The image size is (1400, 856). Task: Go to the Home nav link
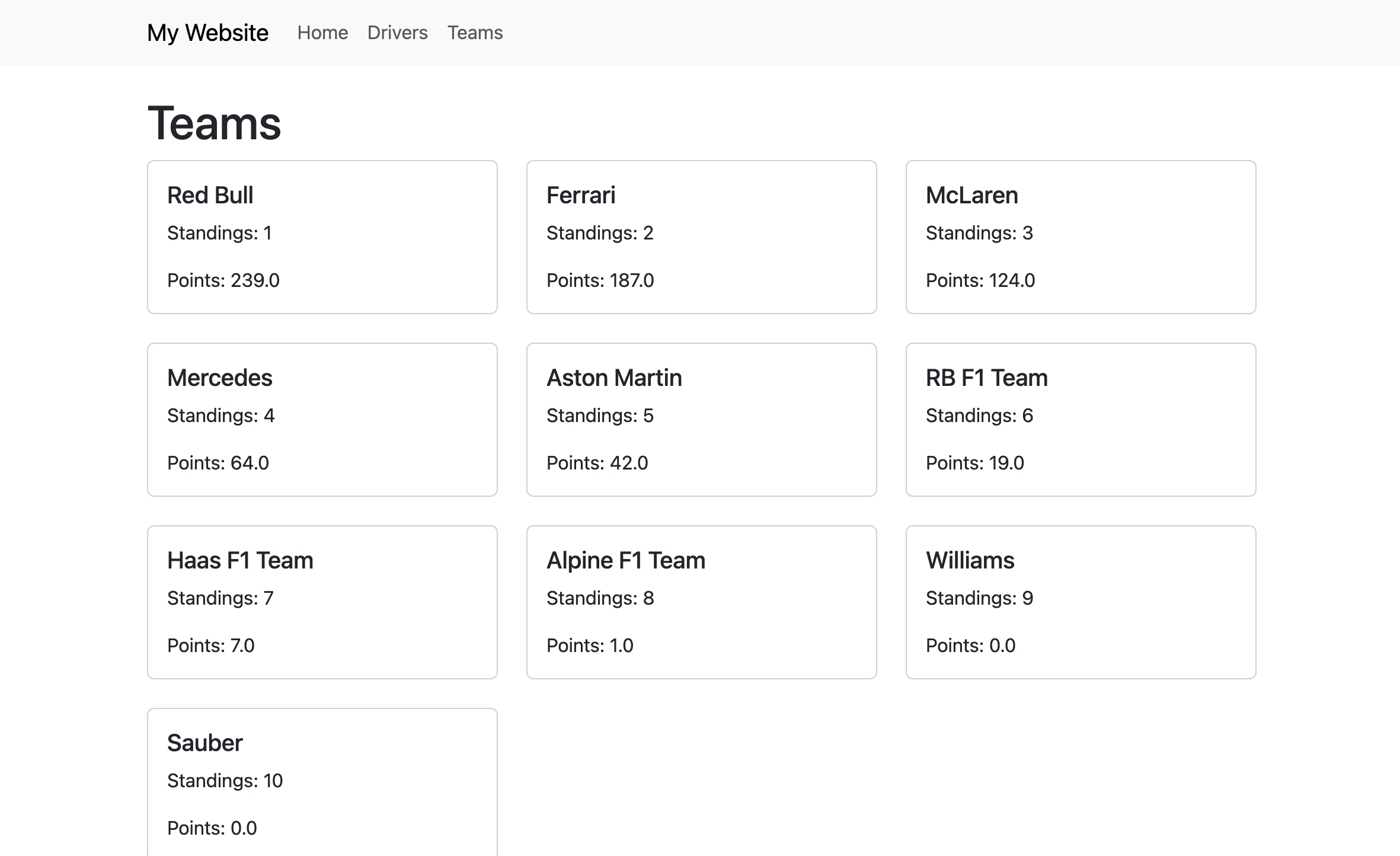click(x=322, y=33)
